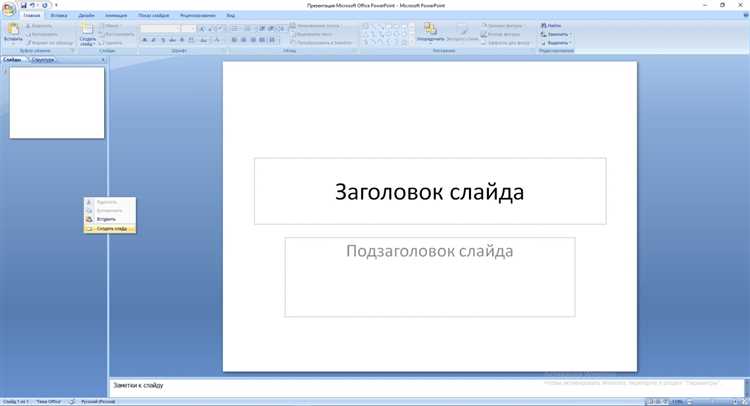Open Заливка фигуры dropdown

(x=502, y=25)
